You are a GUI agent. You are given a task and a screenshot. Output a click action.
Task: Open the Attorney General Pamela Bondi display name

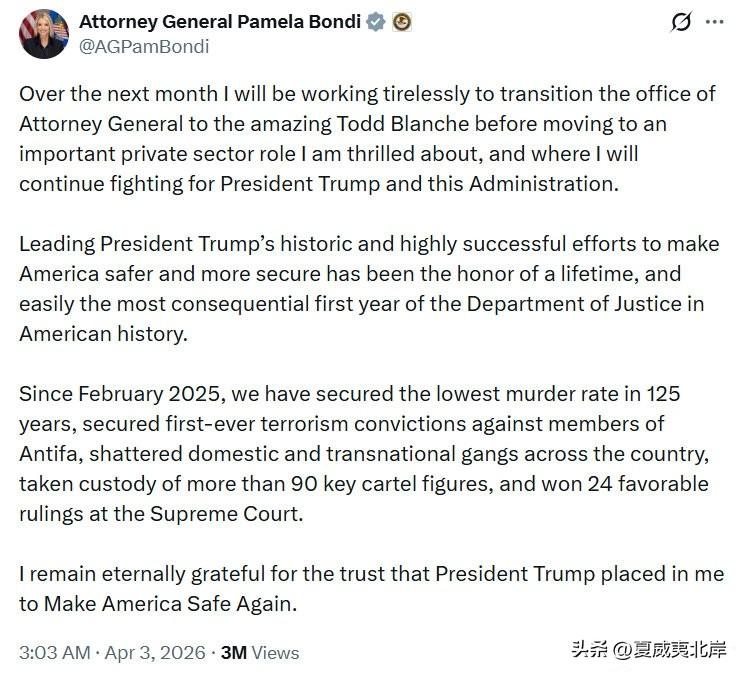(x=220, y=22)
